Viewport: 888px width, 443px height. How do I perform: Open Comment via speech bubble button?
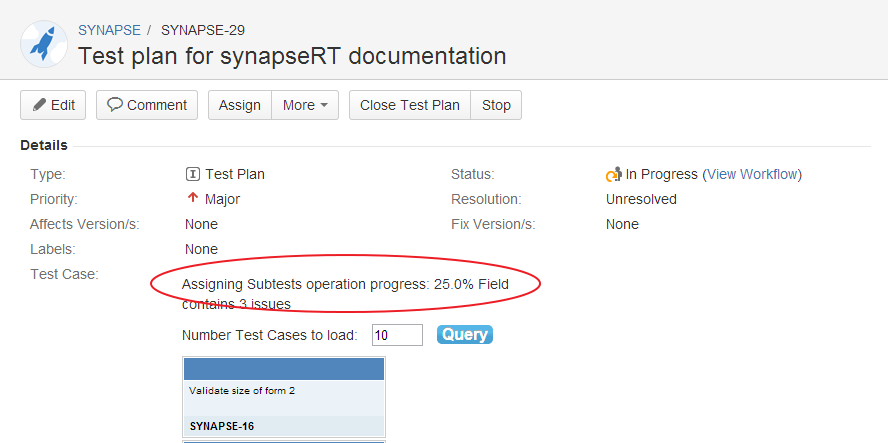click(x=147, y=105)
